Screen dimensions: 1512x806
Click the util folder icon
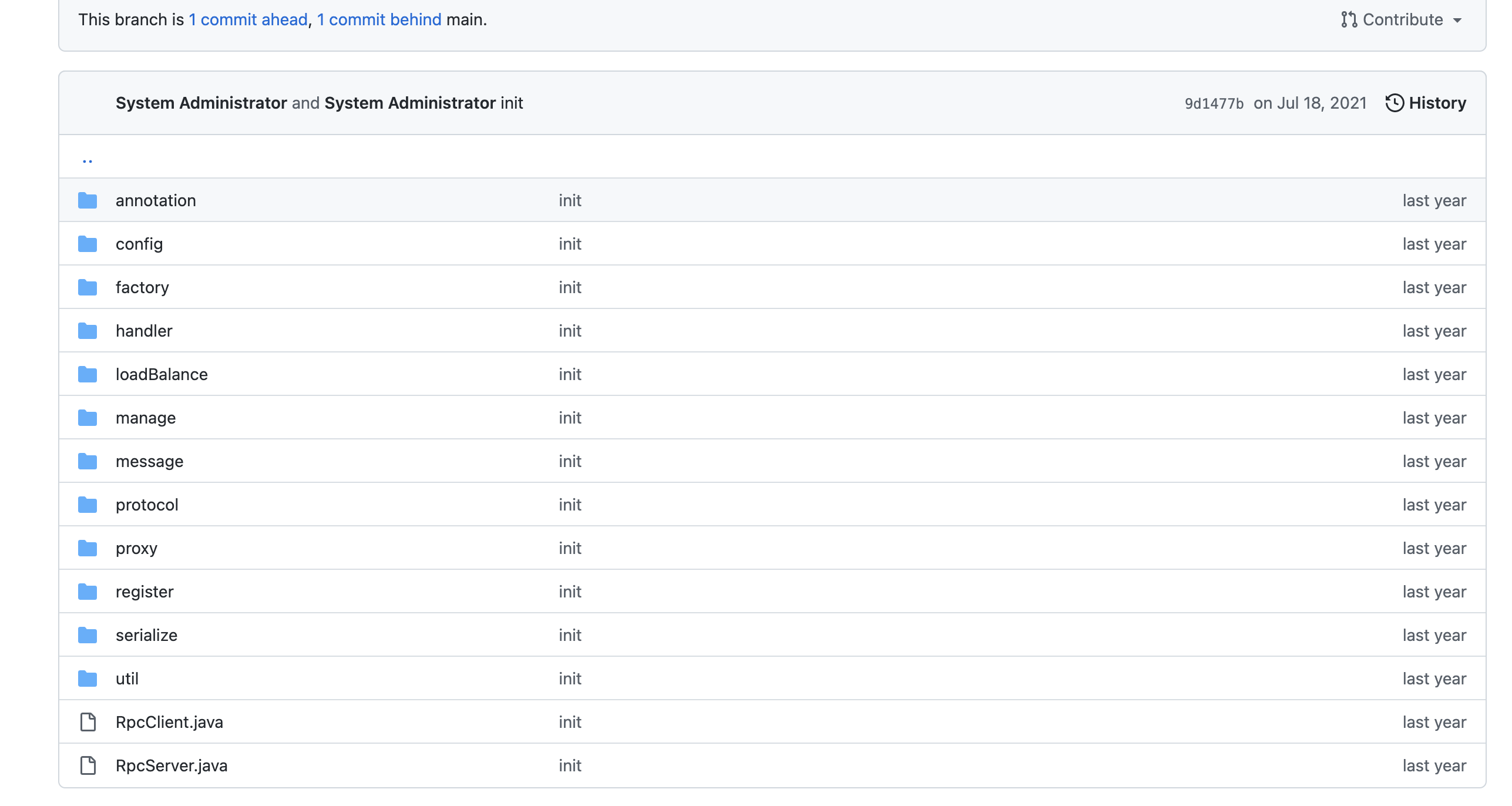pos(88,679)
